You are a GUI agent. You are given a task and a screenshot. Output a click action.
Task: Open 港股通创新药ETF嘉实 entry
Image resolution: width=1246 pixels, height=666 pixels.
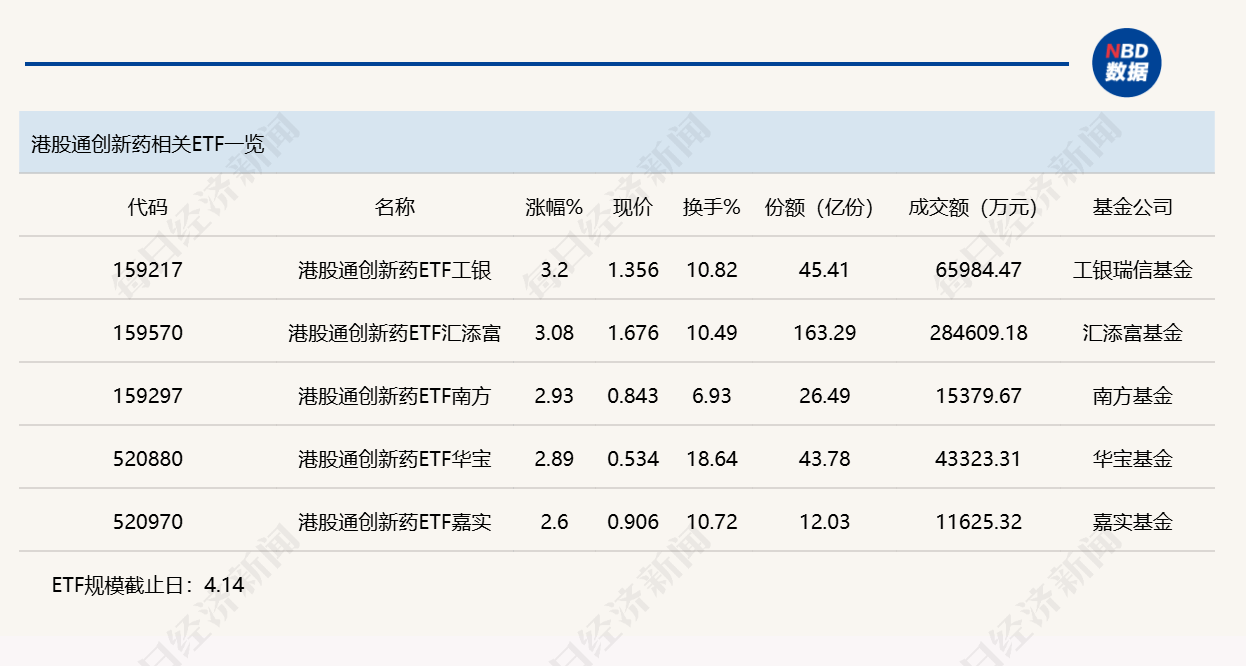[394, 522]
